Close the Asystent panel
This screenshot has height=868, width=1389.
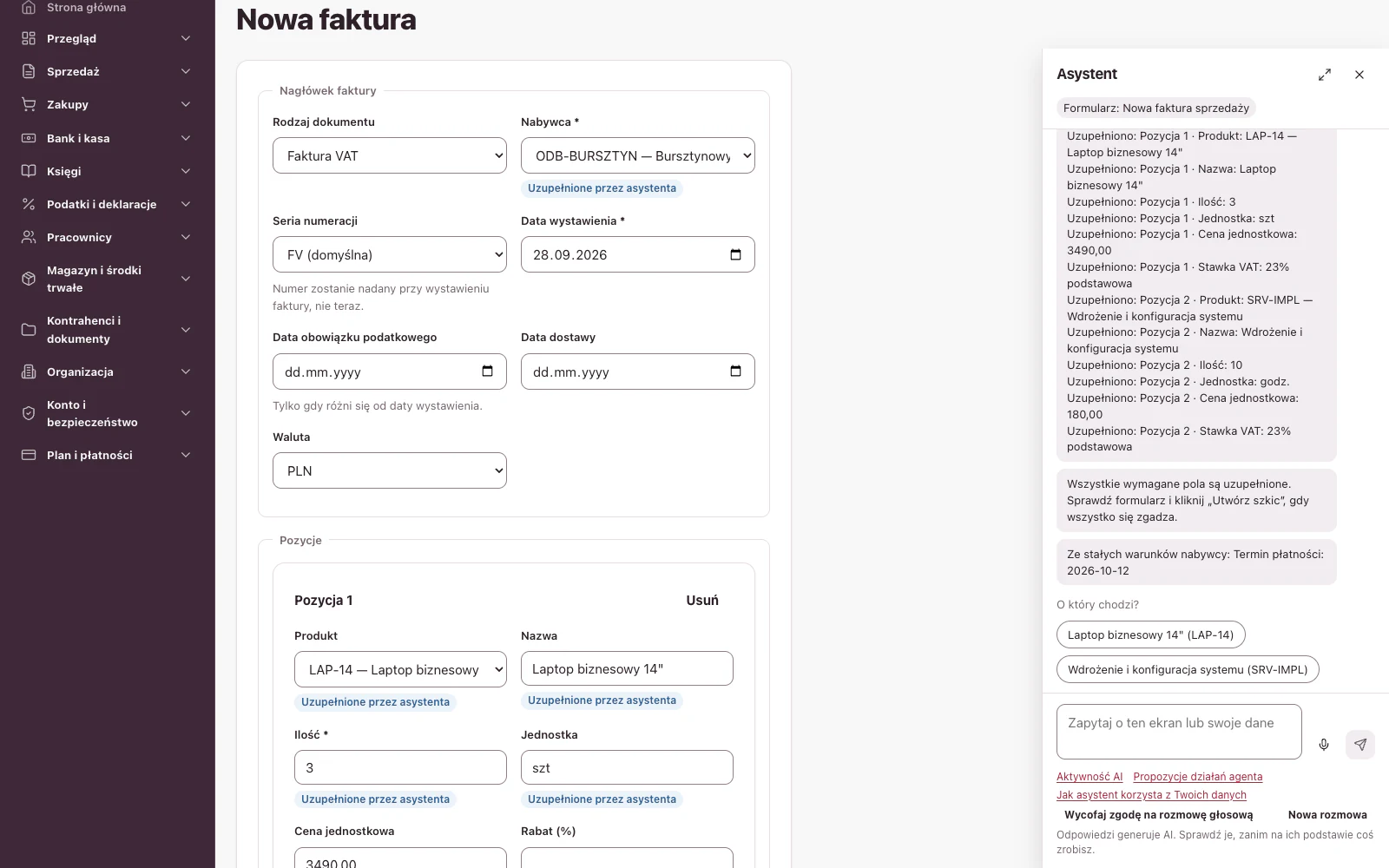1359,75
